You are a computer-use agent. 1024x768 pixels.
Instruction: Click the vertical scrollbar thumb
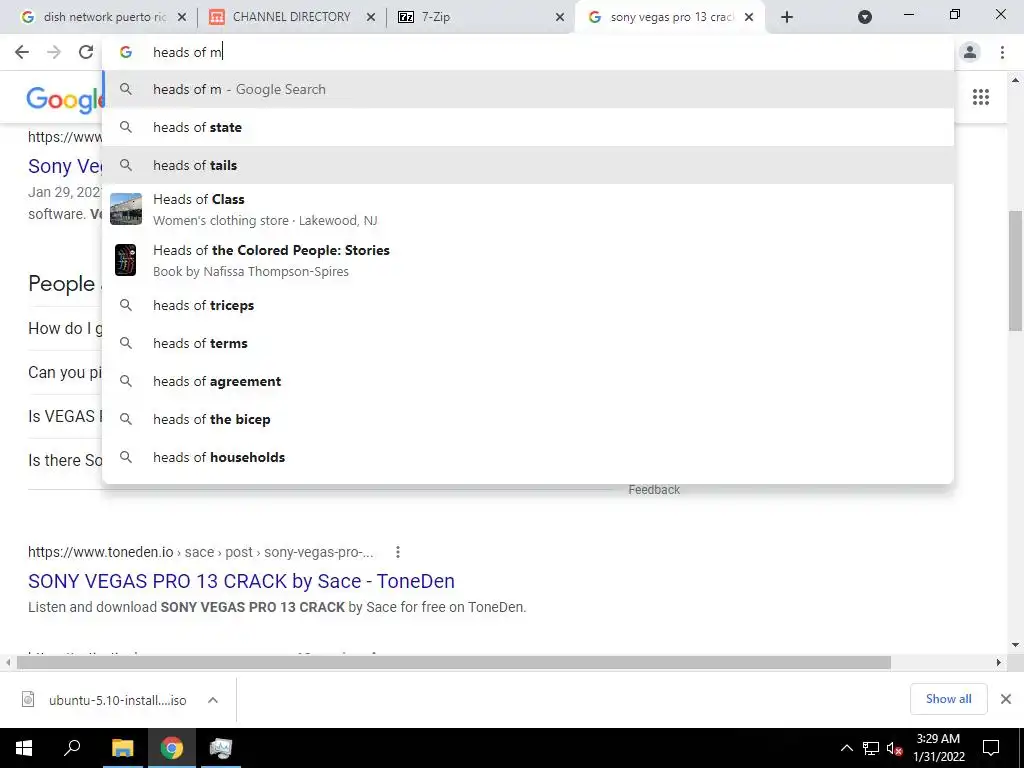tap(1015, 270)
